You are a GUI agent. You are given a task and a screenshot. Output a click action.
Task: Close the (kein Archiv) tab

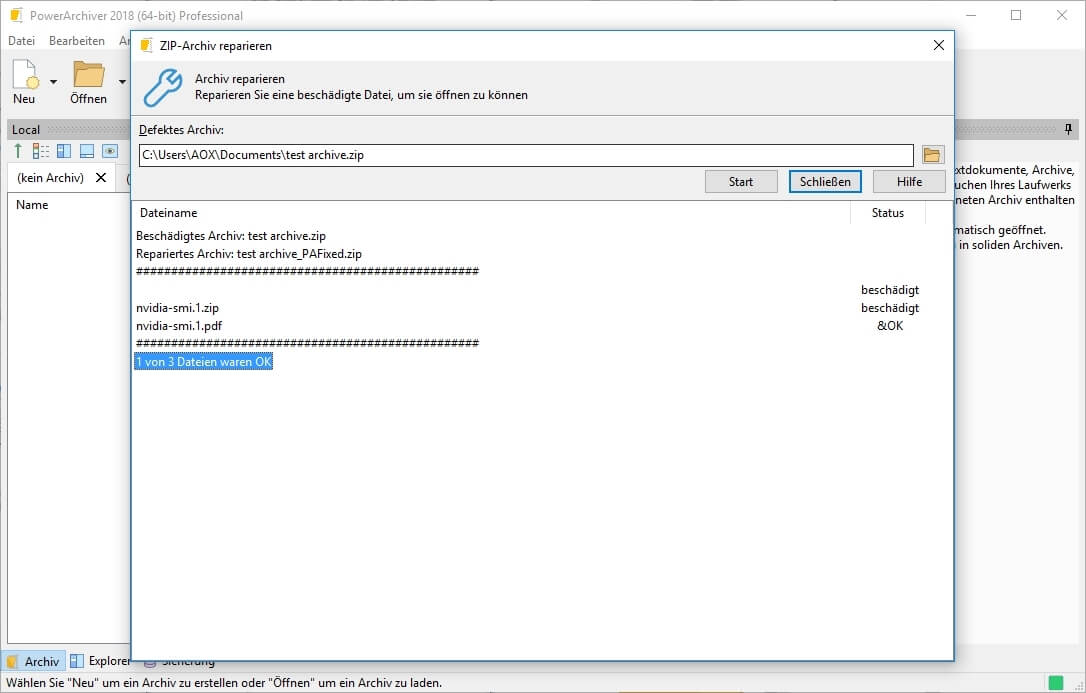[x=100, y=178]
